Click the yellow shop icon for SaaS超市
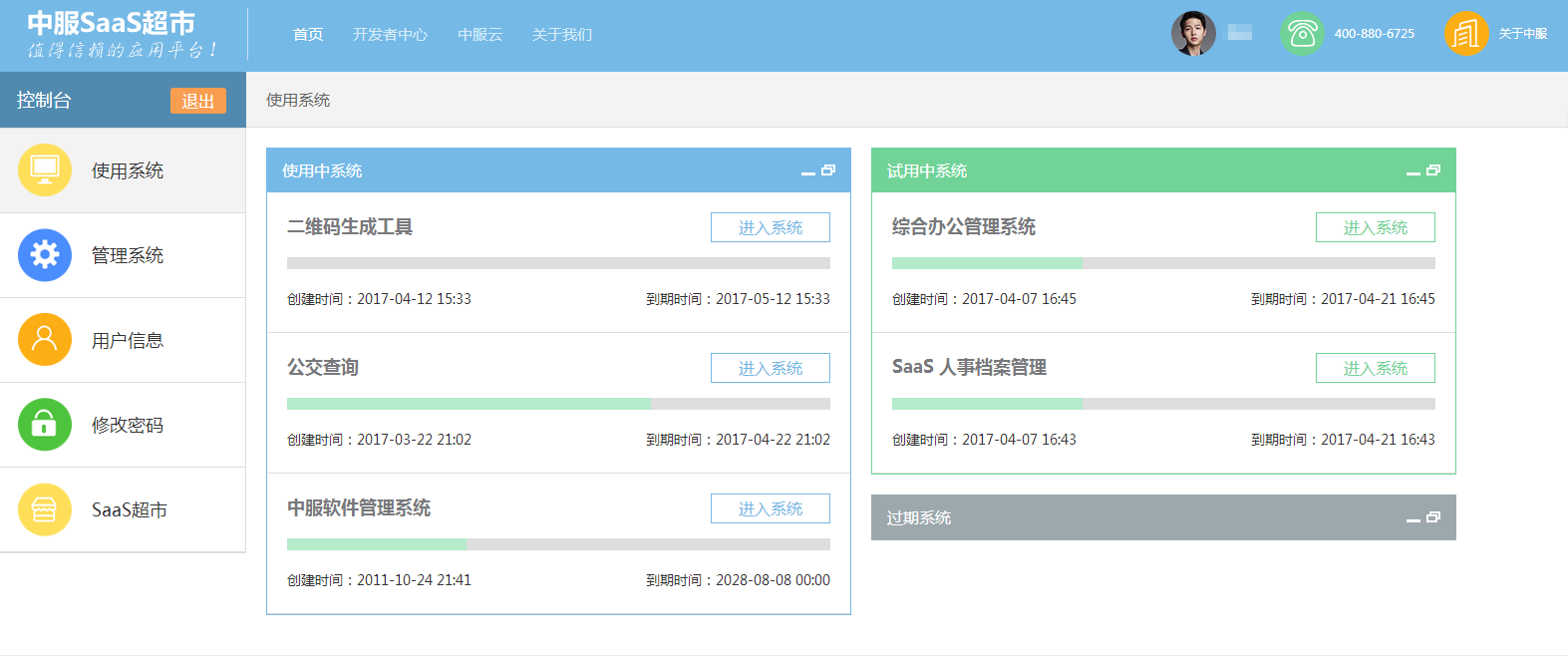The height and width of the screenshot is (656, 1568). (45, 509)
